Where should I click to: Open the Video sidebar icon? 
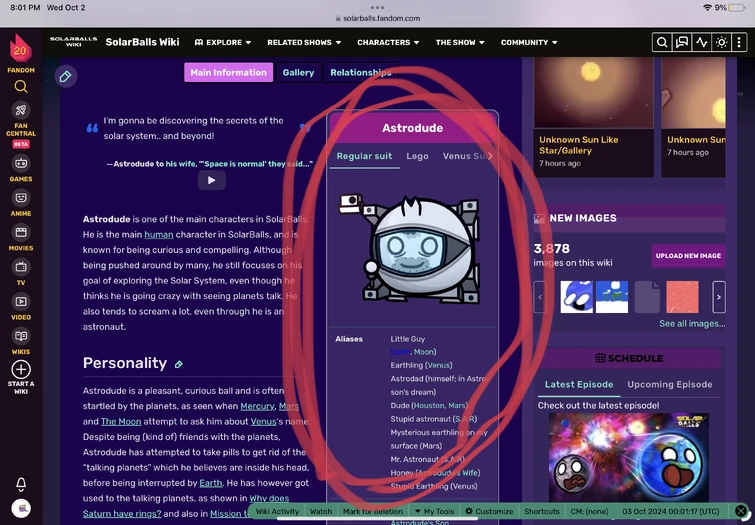pyautogui.click(x=21, y=302)
